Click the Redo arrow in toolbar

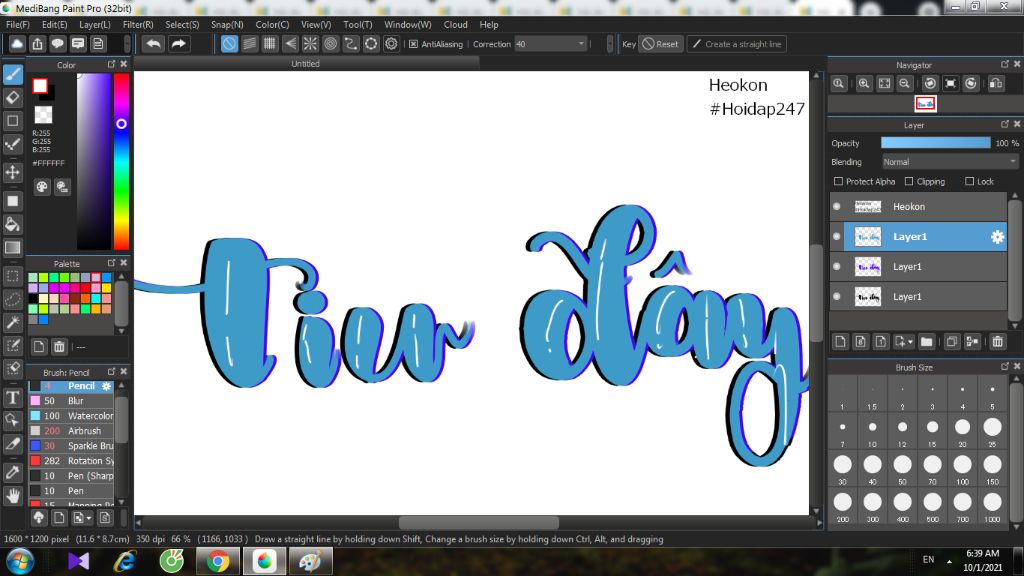[178, 44]
